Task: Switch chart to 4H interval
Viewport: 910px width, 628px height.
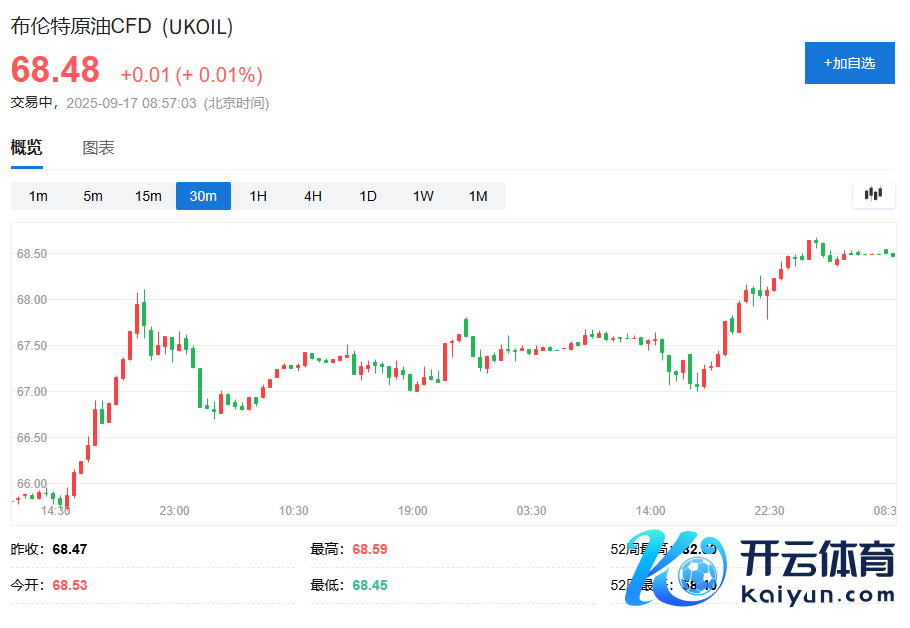Action: click(313, 196)
